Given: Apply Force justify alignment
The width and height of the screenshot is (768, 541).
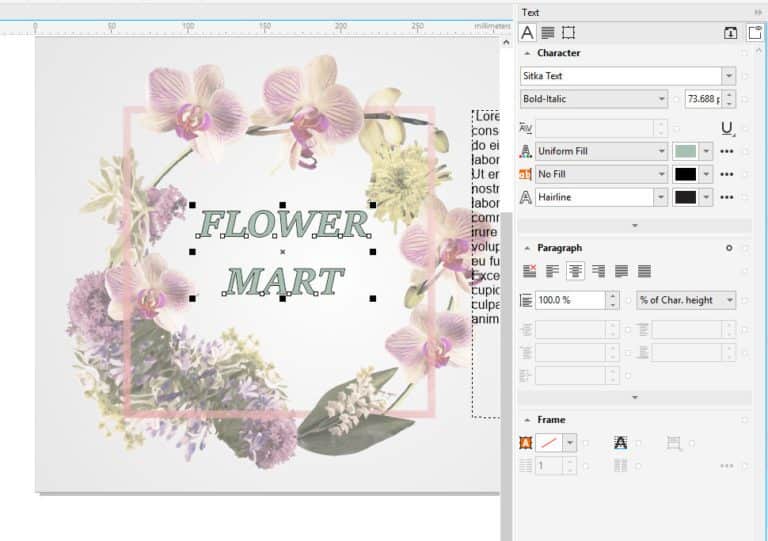Looking at the screenshot, I should click(x=645, y=271).
